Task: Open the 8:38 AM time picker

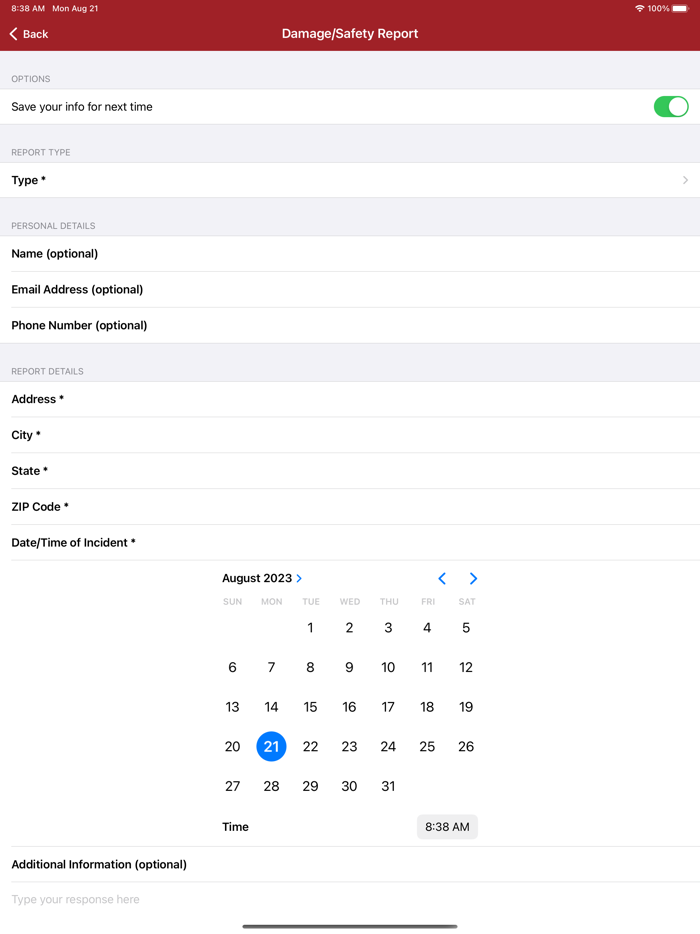Action: click(447, 827)
